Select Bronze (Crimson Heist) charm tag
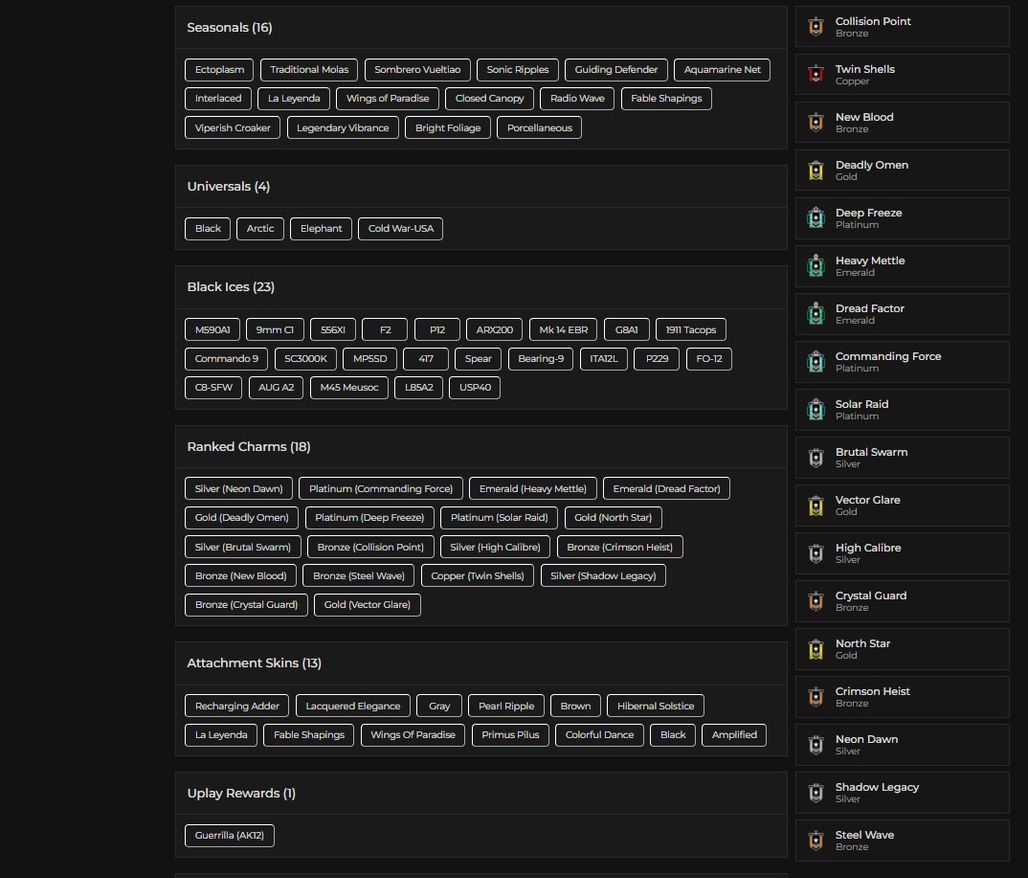The image size is (1028, 878). click(x=620, y=547)
